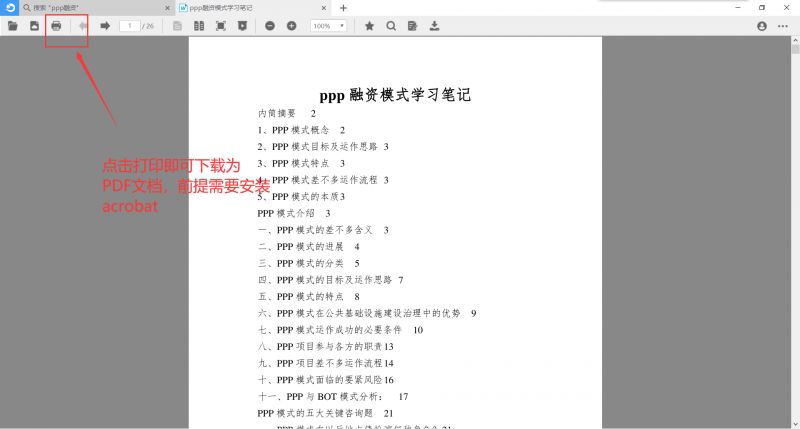The width and height of the screenshot is (800, 429).
Task: Click the page number input field
Action: point(129,26)
